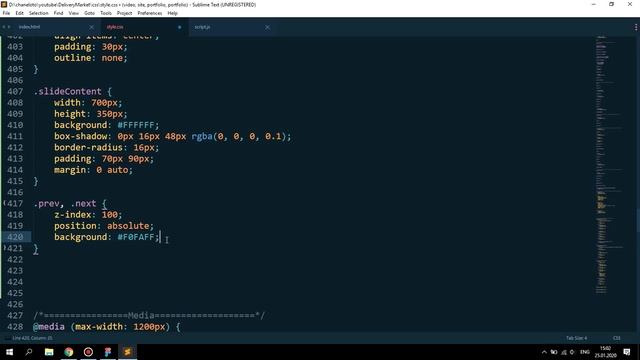Click the #F0FAFF color value
Screen dimensions: 640x360
(x=136, y=237)
